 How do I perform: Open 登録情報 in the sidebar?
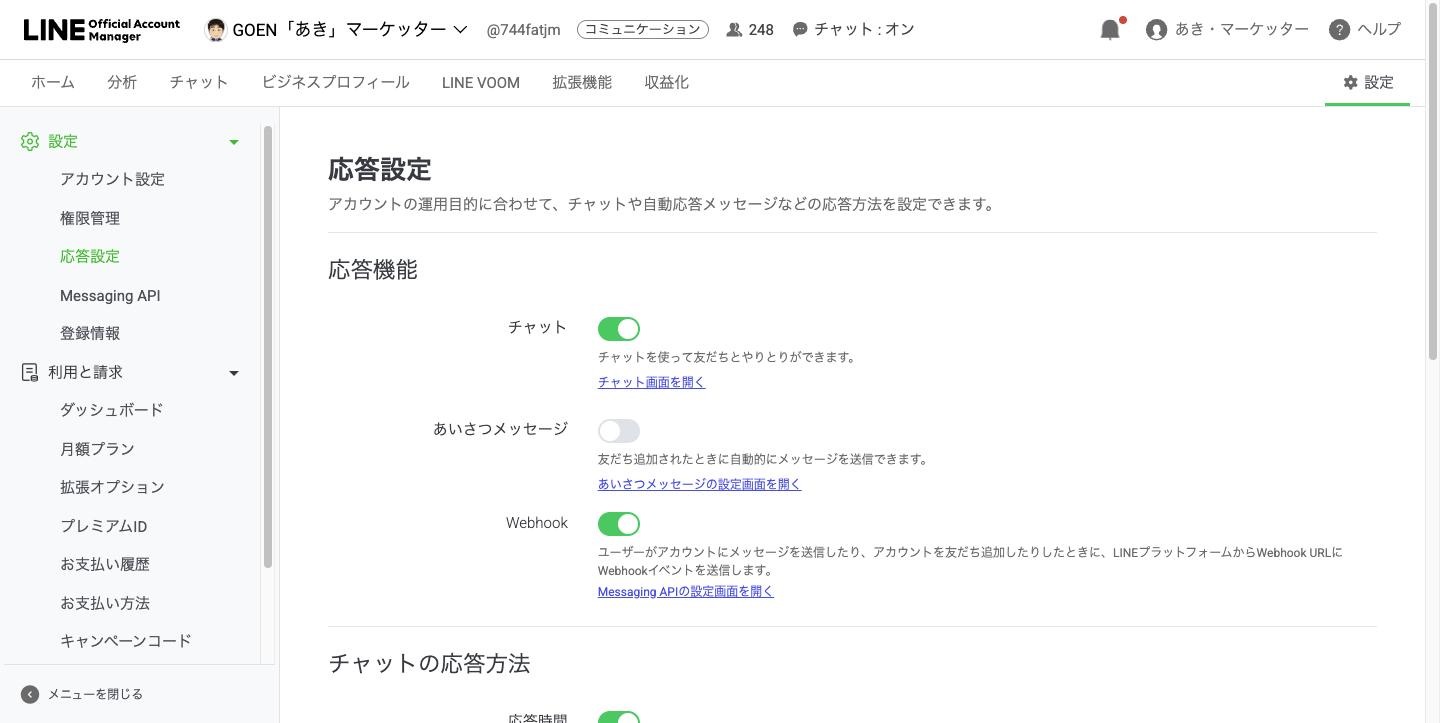90,333
